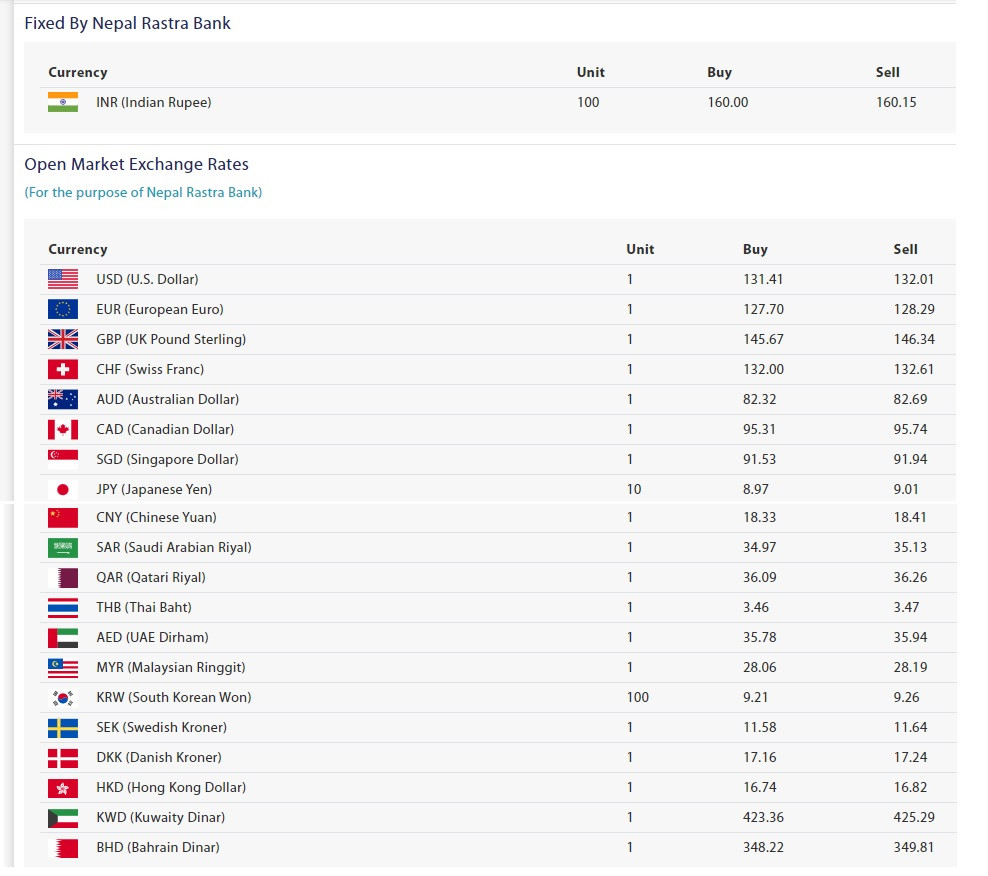This screenshot has width=988, height=876.
Task: Click CHF buy rate 132.00
Action: tap(764, 369)
